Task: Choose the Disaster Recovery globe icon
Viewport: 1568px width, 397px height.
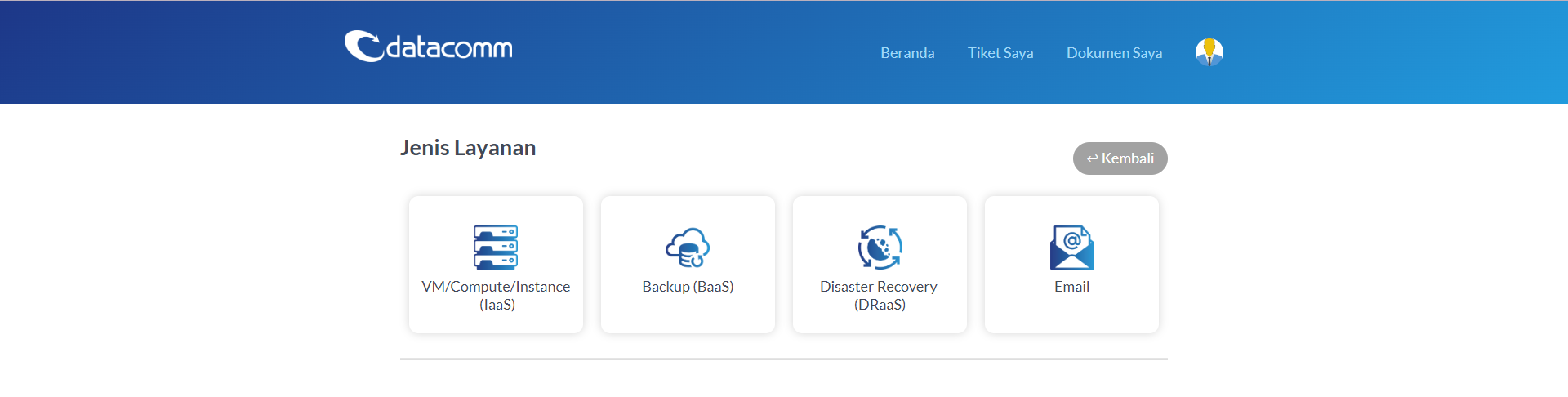Action: (x=880, y=248)
